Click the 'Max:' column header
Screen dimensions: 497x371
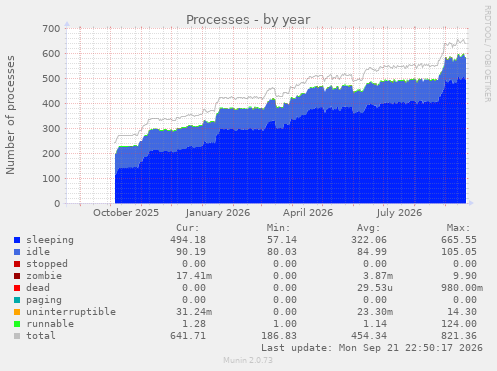point(459,228)
